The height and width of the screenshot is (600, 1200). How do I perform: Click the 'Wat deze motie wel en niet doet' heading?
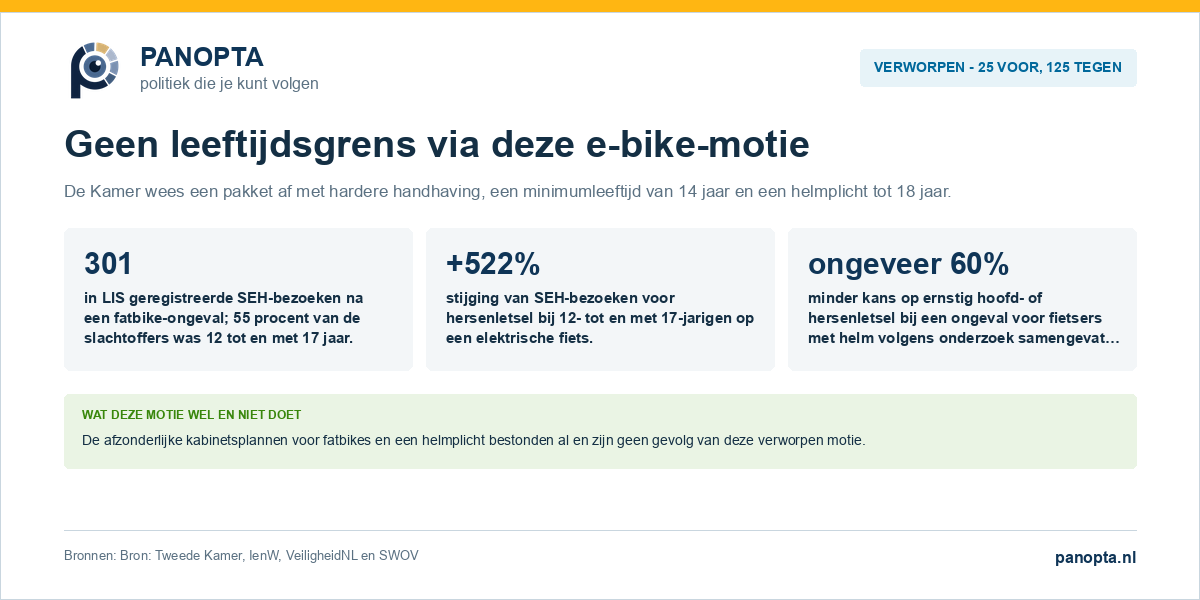click(x=191, y=414)
